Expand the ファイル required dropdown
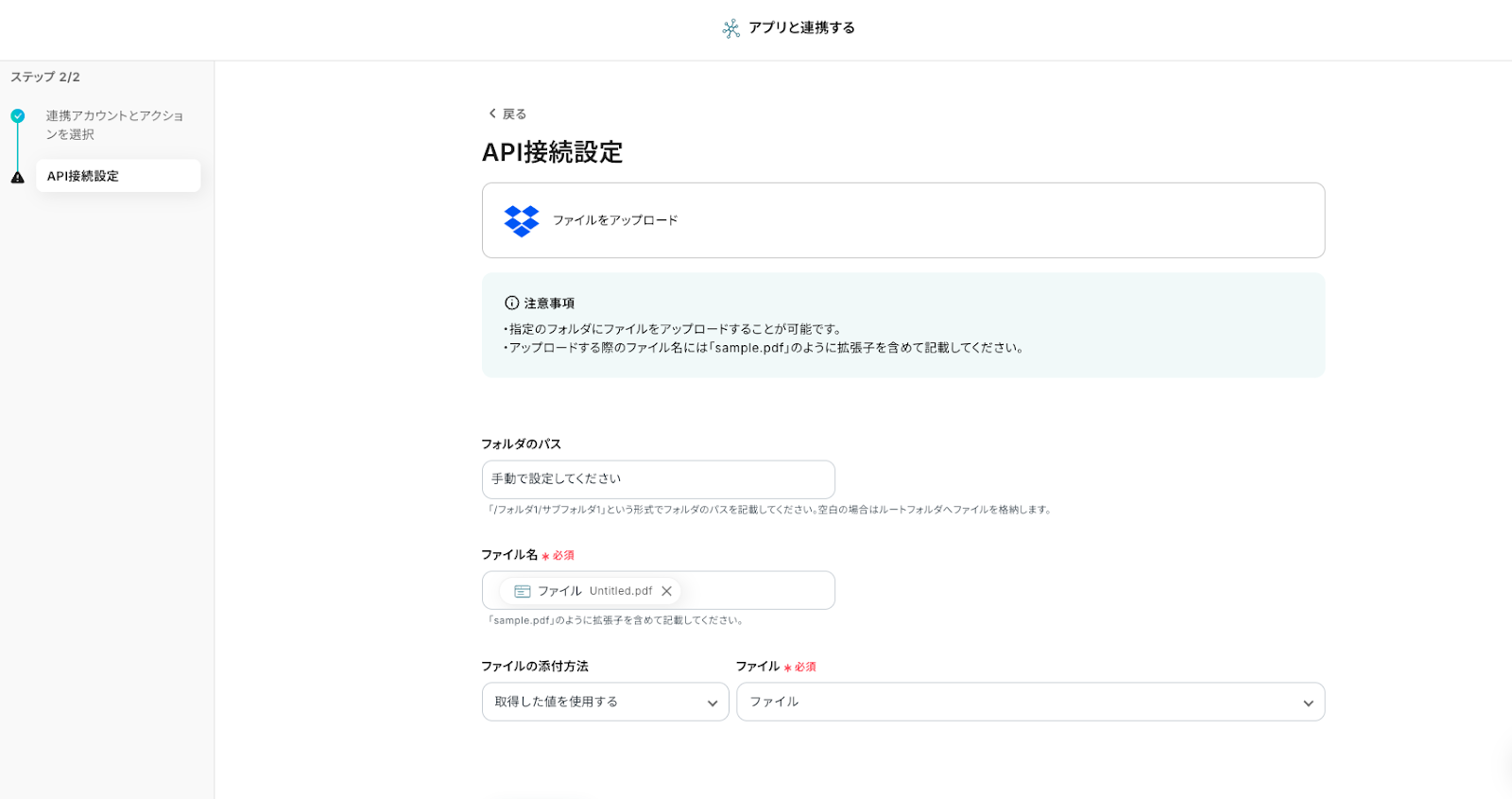This screenshot has width=1512, height=799. point(1030,702)
